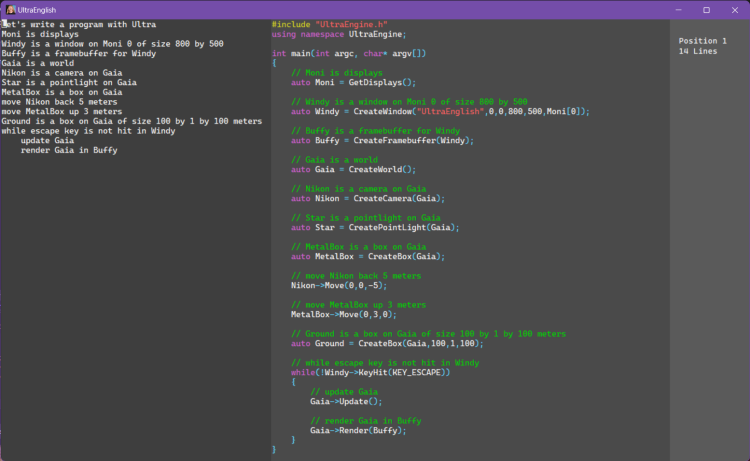Click the 'Star is a pointlight on Gaia' input line
The width and height of the screenshot is (750, 461).
(69, 82)
